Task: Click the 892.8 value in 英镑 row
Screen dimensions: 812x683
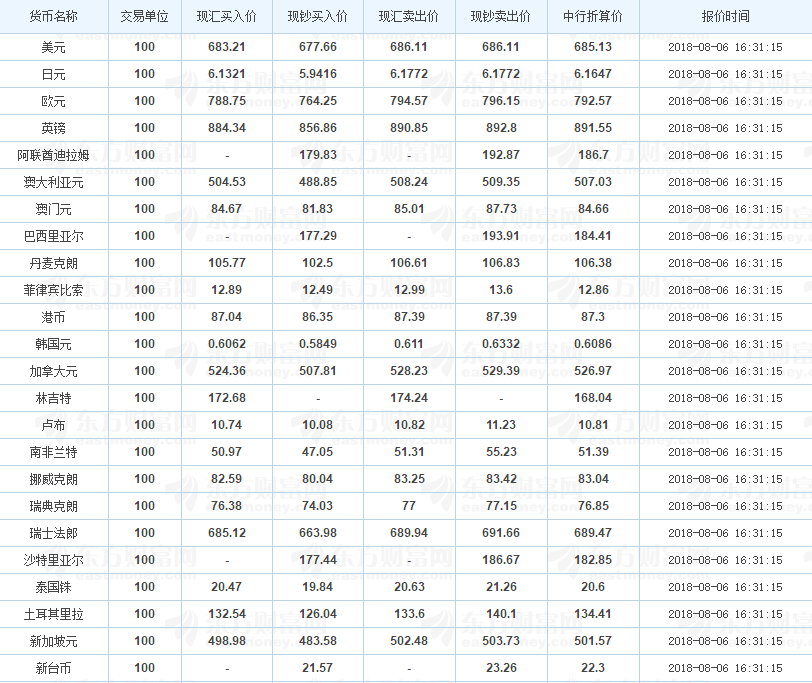Action: click(x=501, y=127)
